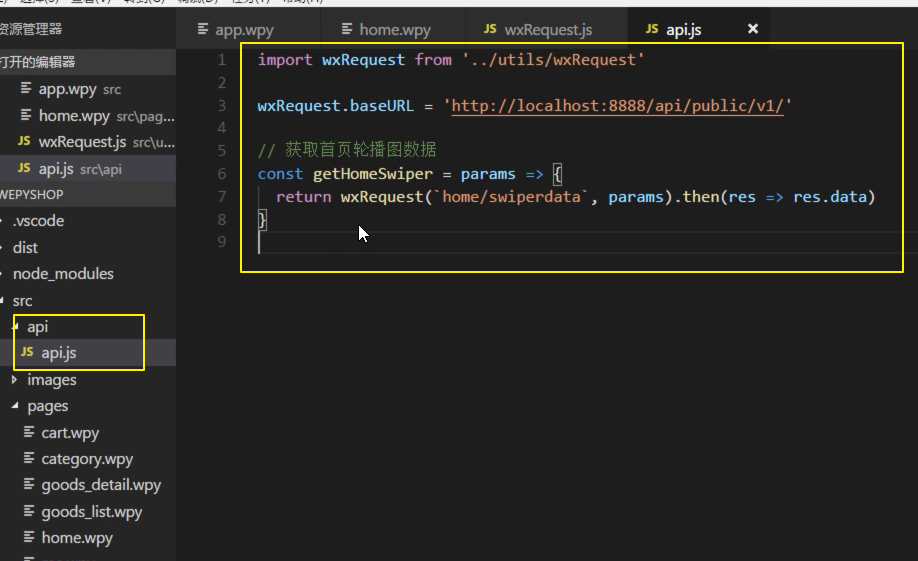The image size is (918, 561).
Task: Select app.wpy in the open editors list
Action: 67,89
